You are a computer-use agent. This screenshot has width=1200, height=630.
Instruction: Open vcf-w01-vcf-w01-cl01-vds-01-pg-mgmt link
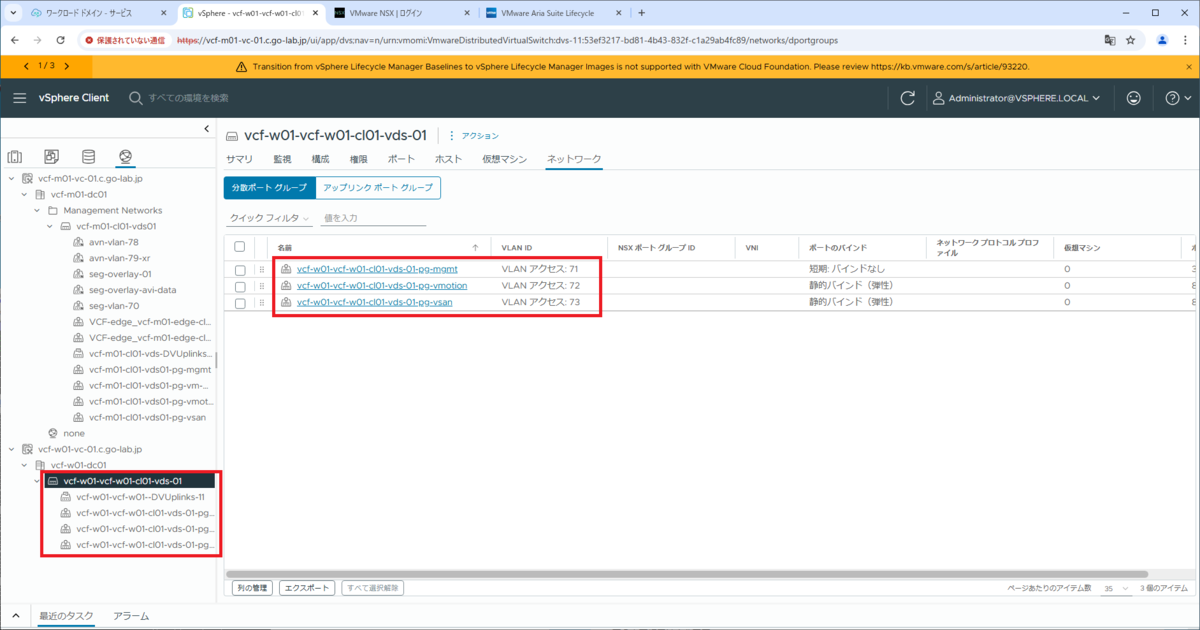pos(377,269)
